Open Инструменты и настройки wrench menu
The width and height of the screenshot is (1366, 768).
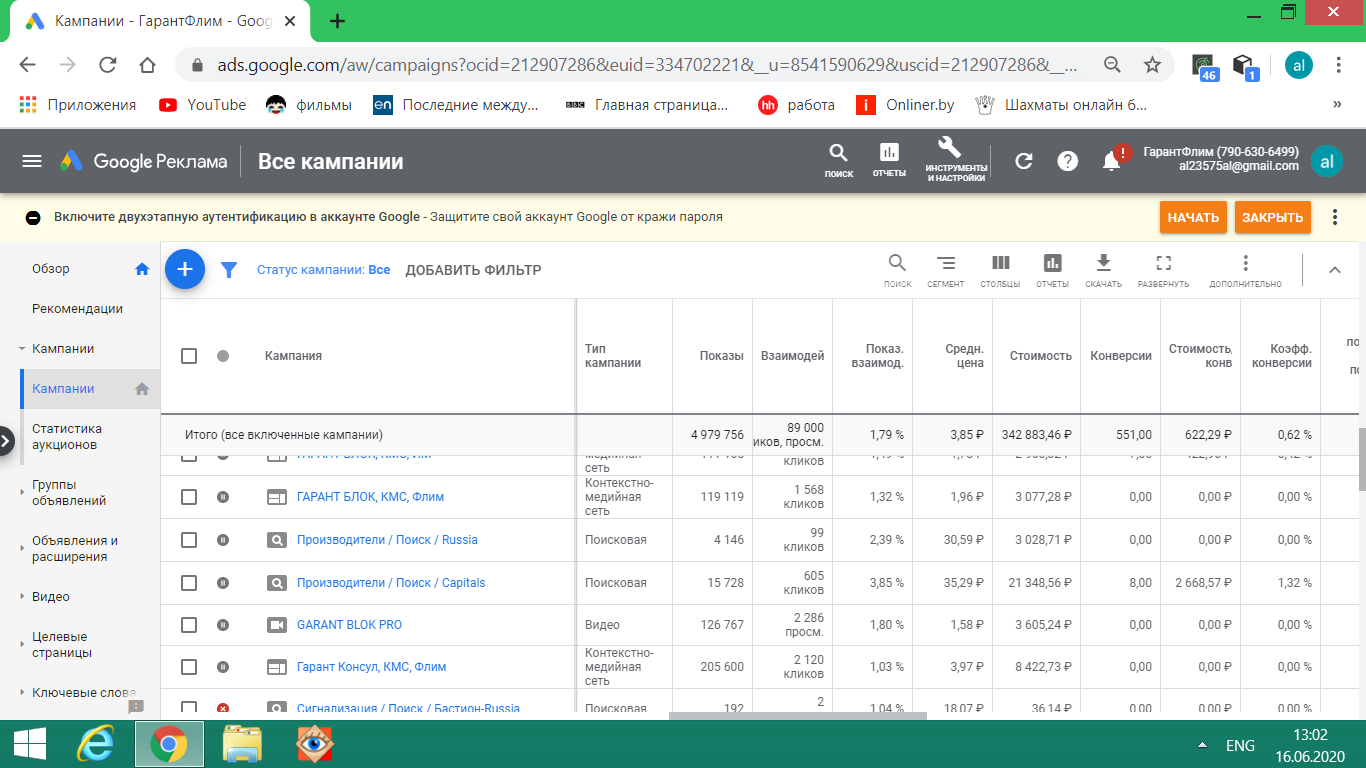coord(956,160)
